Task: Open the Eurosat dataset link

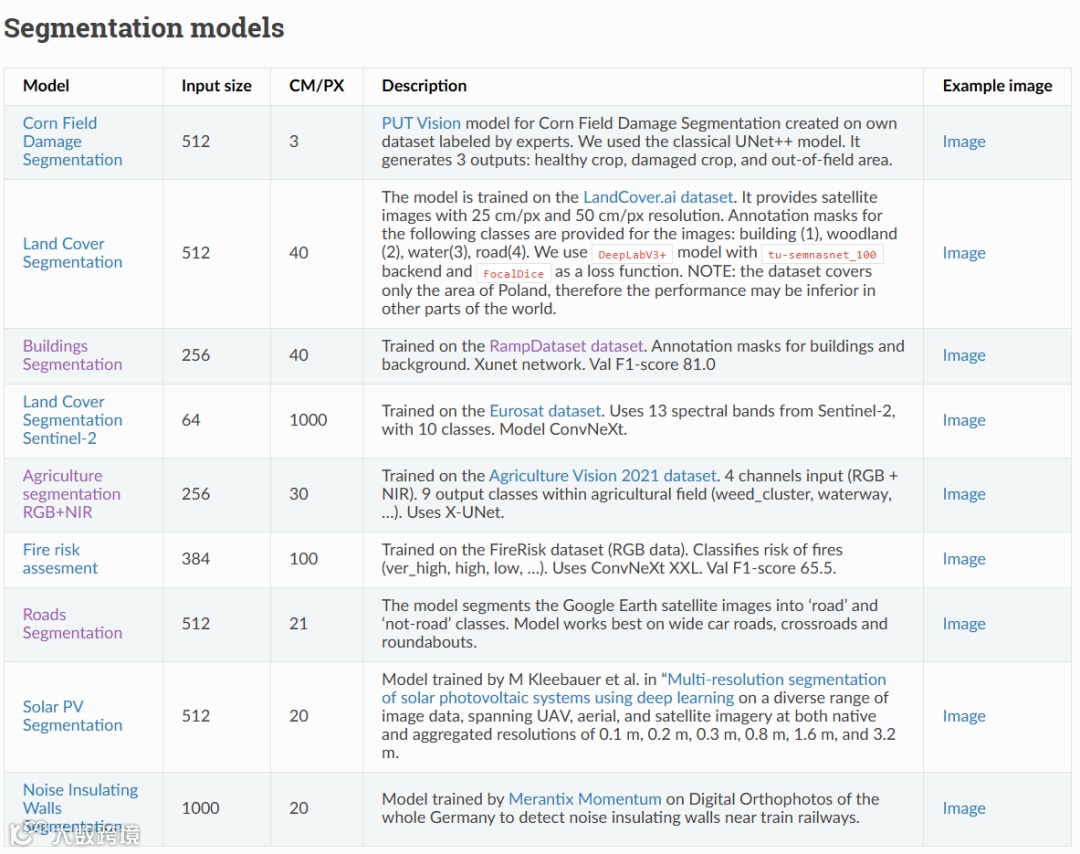Action: point(545,411)
